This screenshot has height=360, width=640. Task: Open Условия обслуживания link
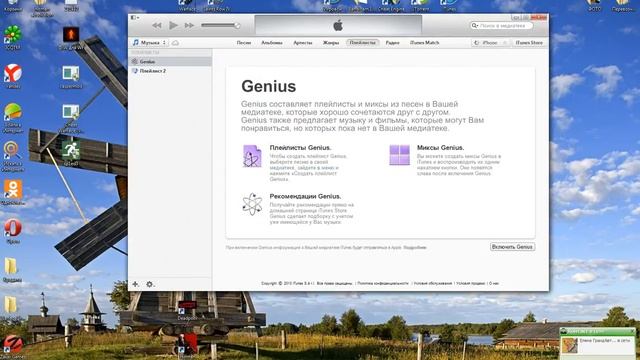pos(433,283)
